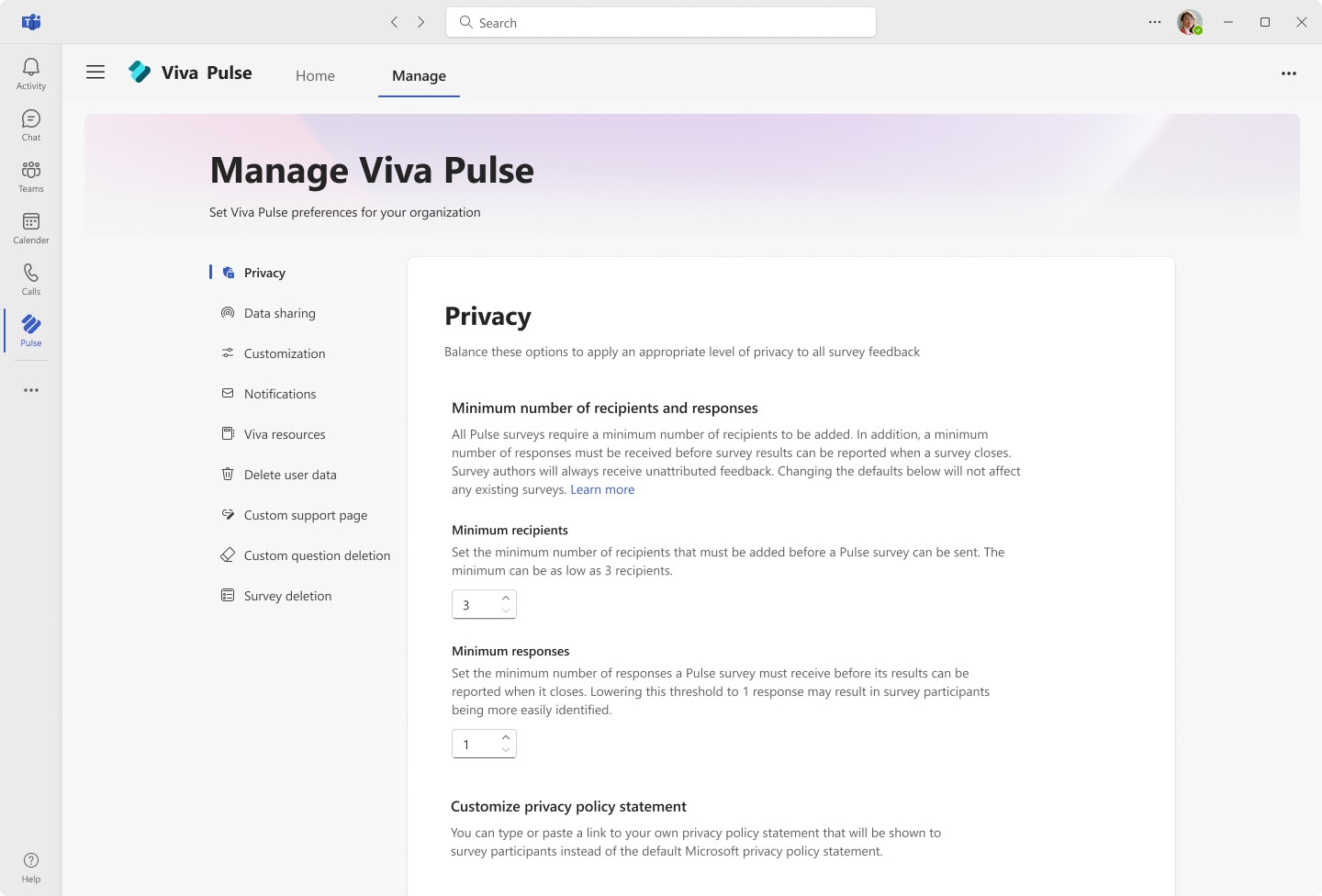Minimize the Teams window
Viewport: 1322px width, 896px height.
1228,22
